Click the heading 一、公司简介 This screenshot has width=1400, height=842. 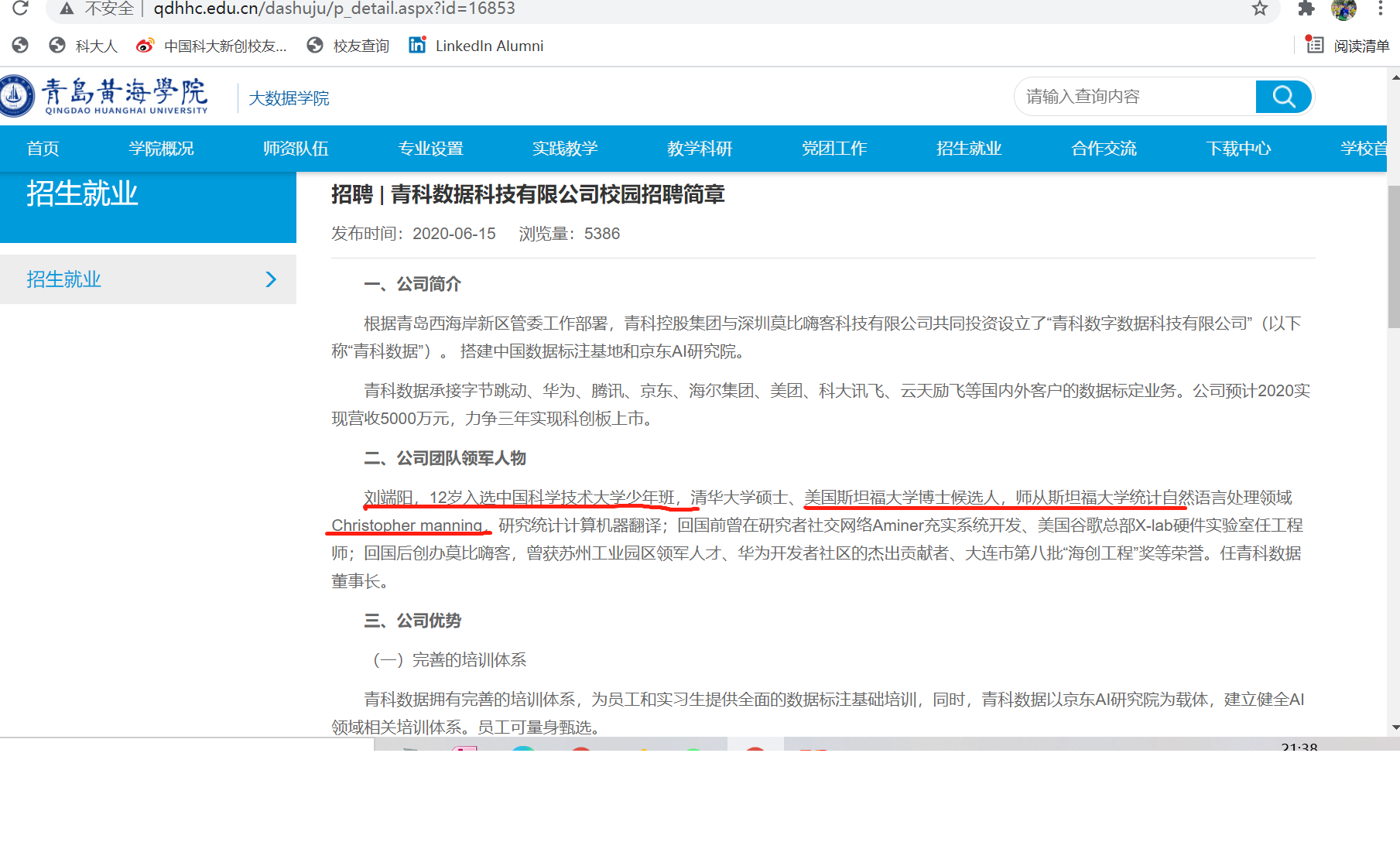(x=412, y=284)
